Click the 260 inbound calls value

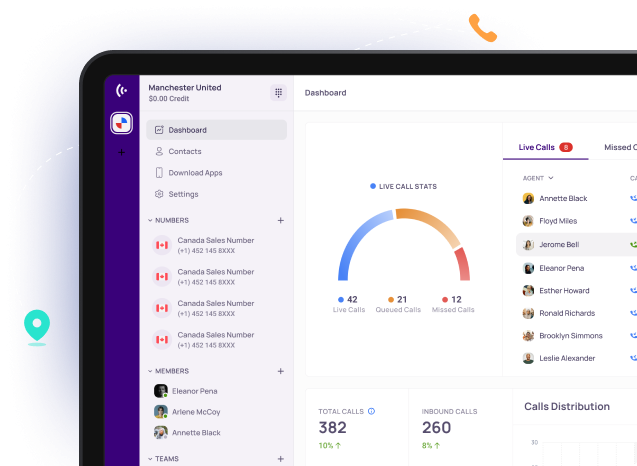(436, 427)
